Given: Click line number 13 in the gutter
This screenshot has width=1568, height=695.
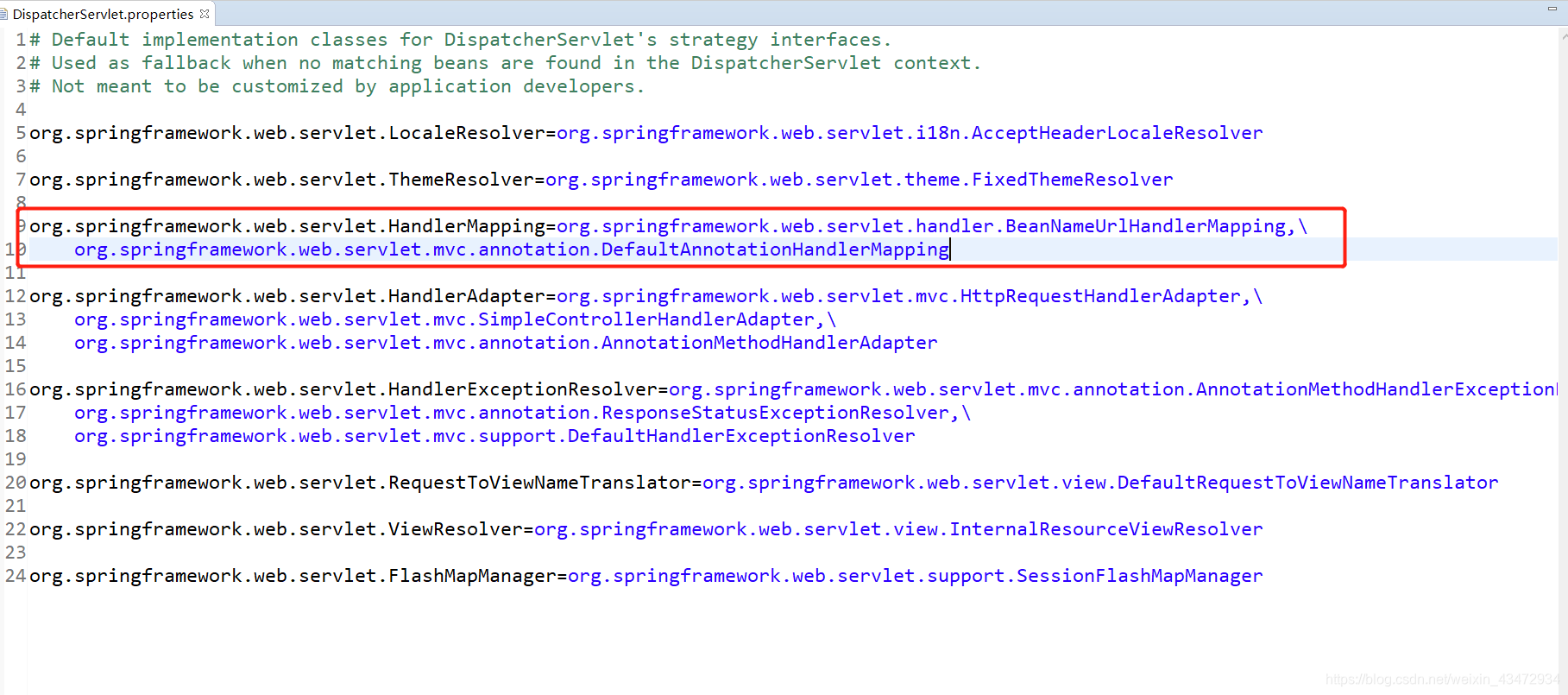Looking at the screenshot, I should coord(16,319).
